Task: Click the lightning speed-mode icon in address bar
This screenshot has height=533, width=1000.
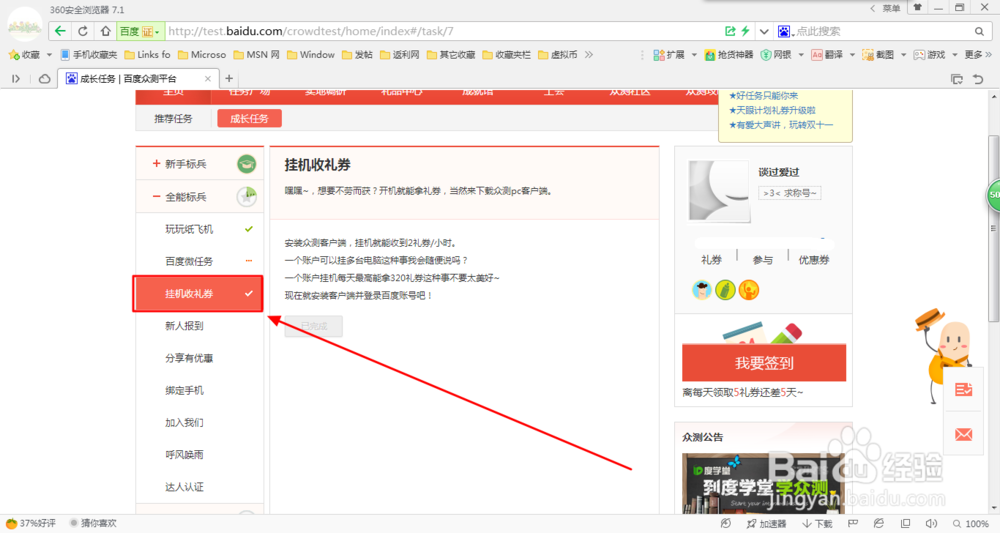Action: pos(745,31)
